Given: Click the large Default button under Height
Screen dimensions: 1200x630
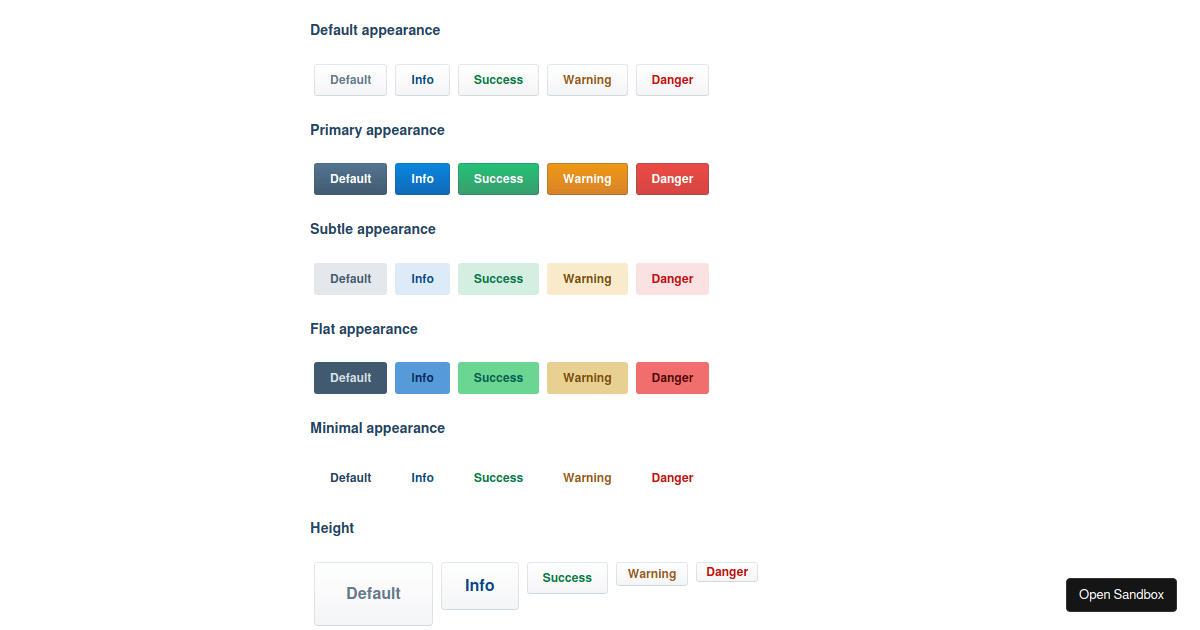Looking at the screenshot, I should click(x=373, y=593).
